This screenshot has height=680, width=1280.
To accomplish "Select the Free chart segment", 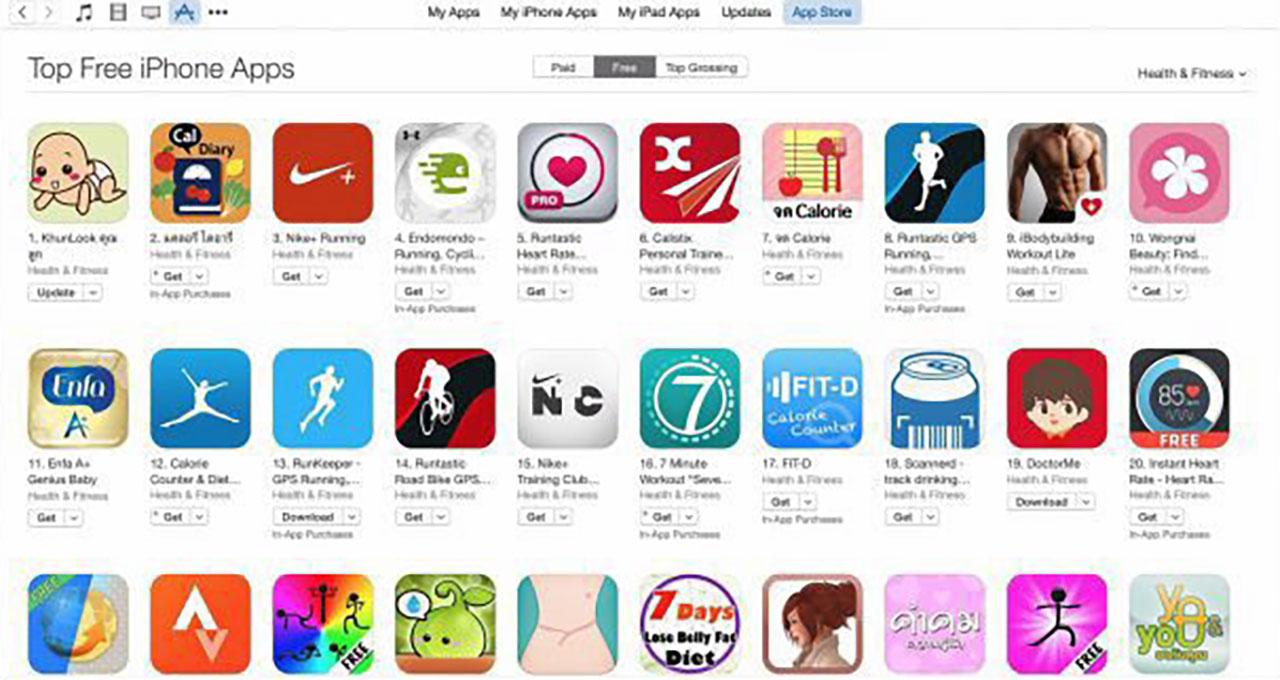I will 624,67.
